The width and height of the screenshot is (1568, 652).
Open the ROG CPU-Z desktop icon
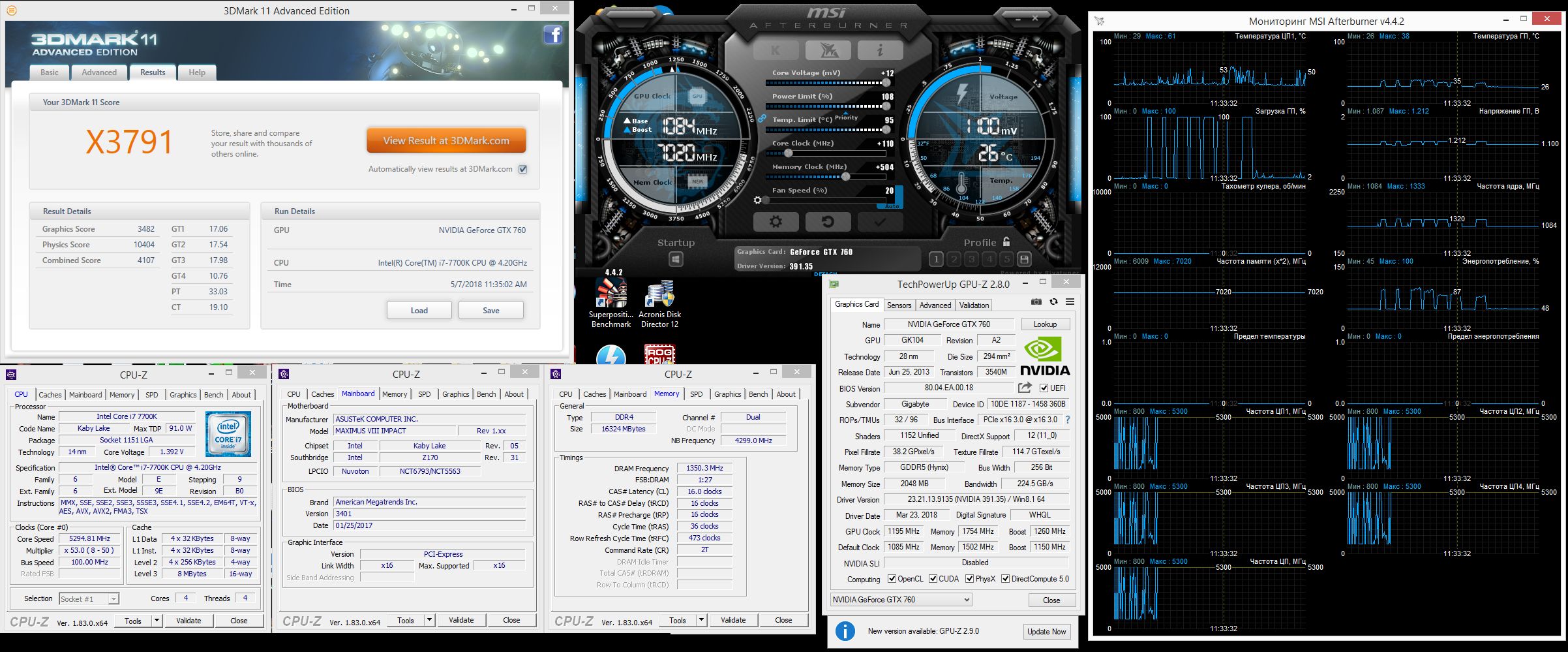(x=659, y=355)
